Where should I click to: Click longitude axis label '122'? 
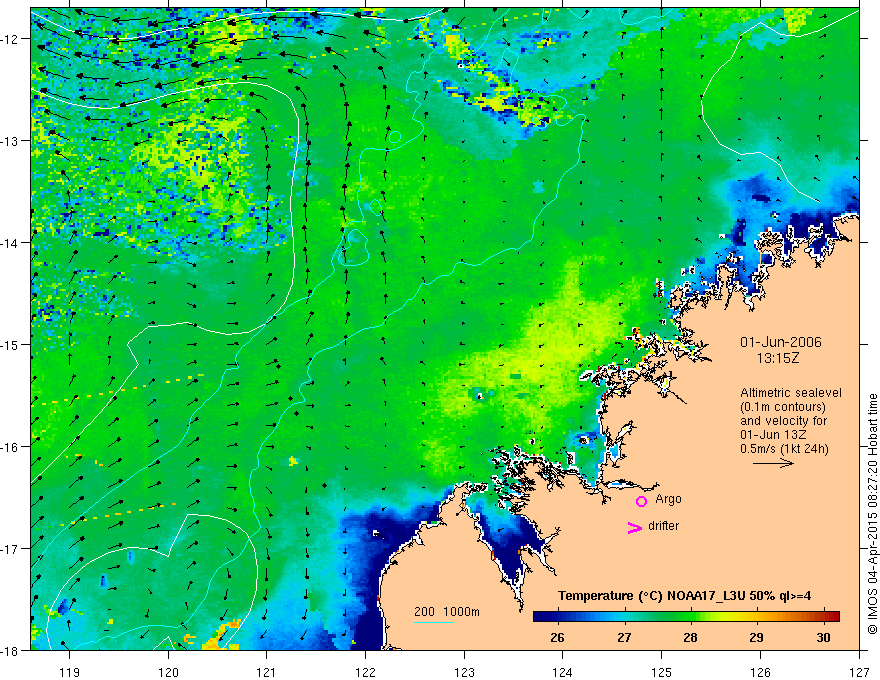click(365, 672)
